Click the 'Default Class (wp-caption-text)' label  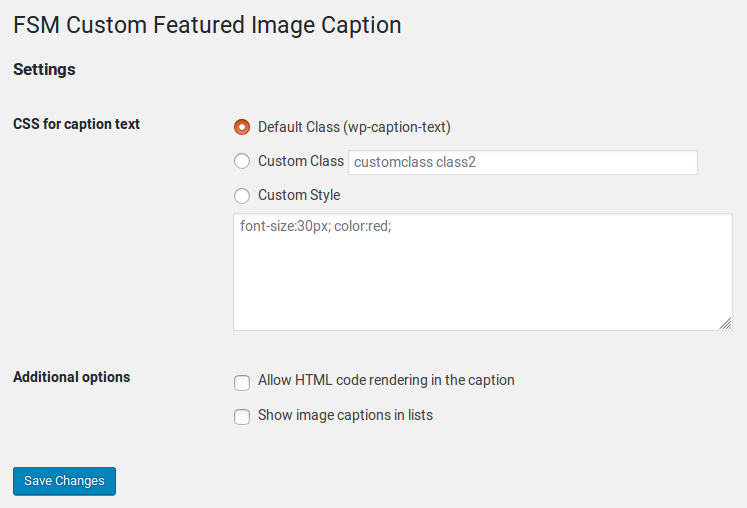pyautogui.click(x=354, y=127)
